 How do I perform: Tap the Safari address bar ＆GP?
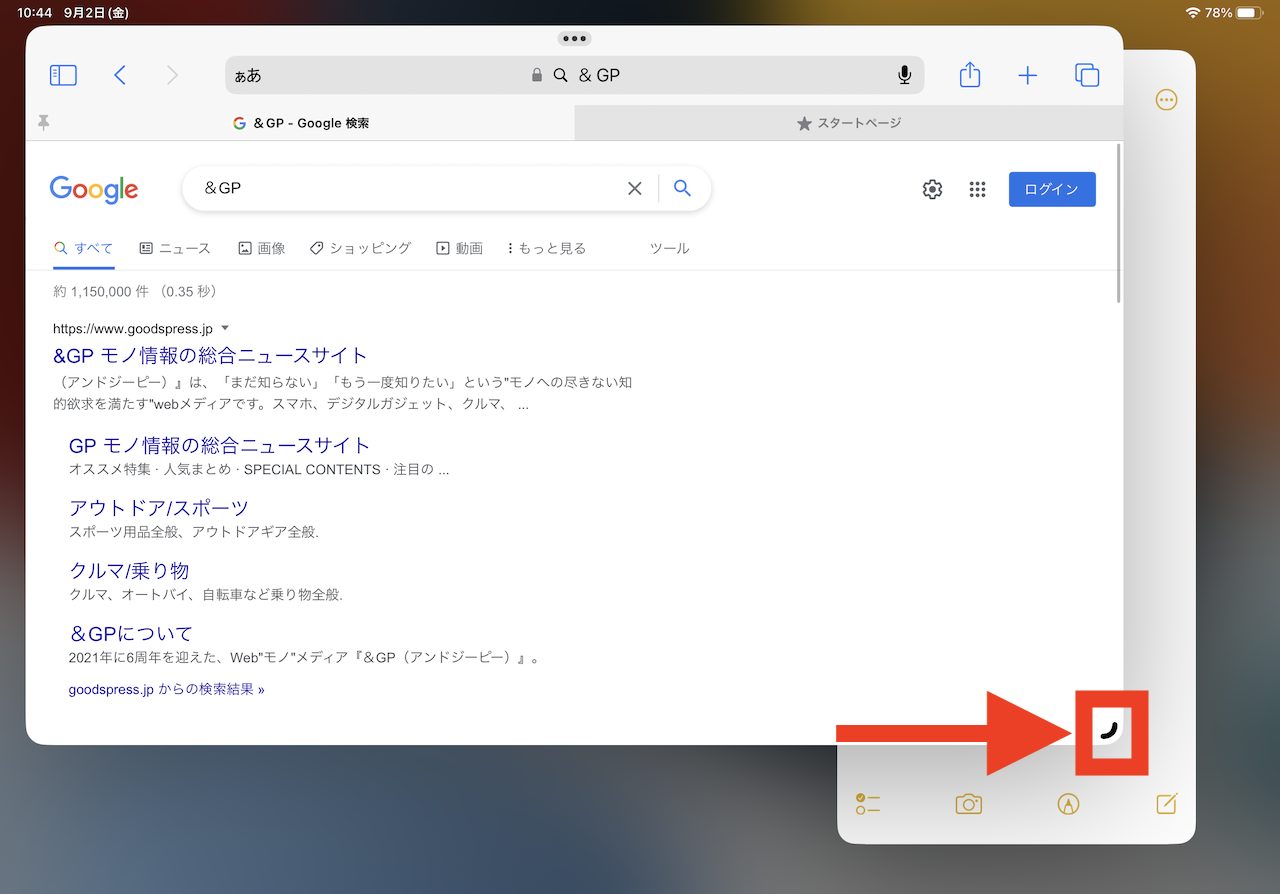click(x=575, y=75)
